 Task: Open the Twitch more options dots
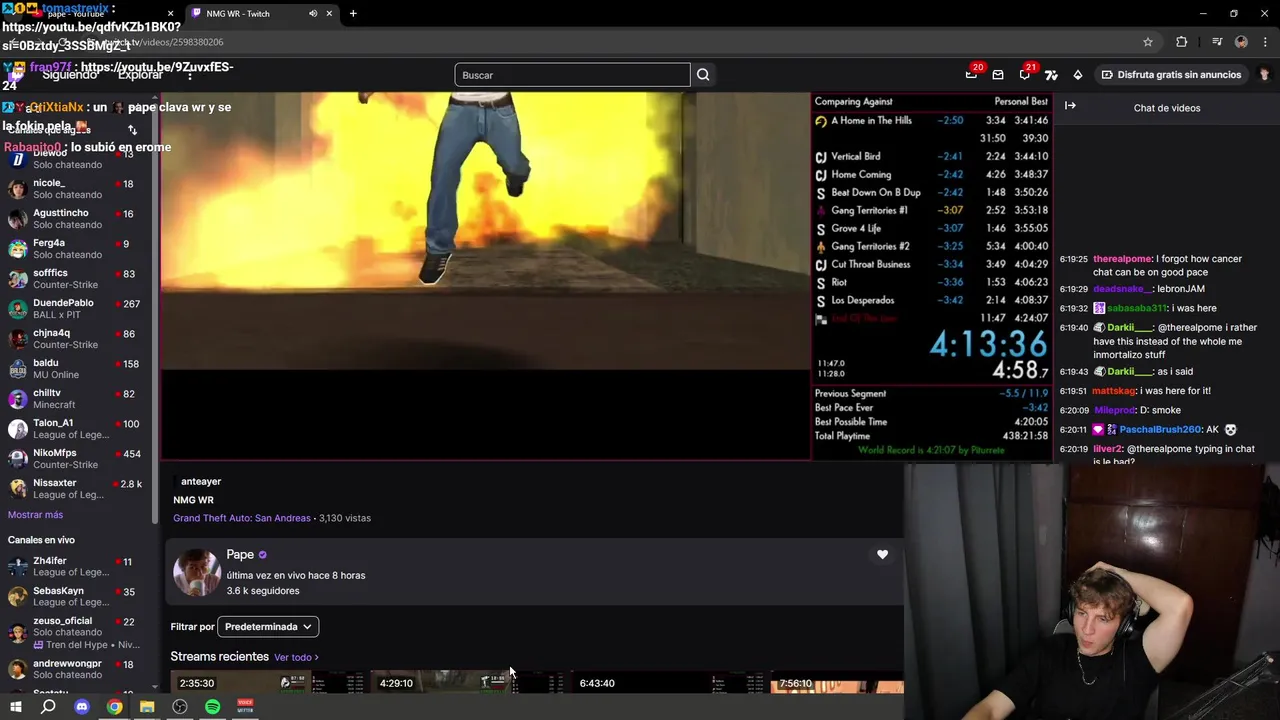click(x=191, y=75)
